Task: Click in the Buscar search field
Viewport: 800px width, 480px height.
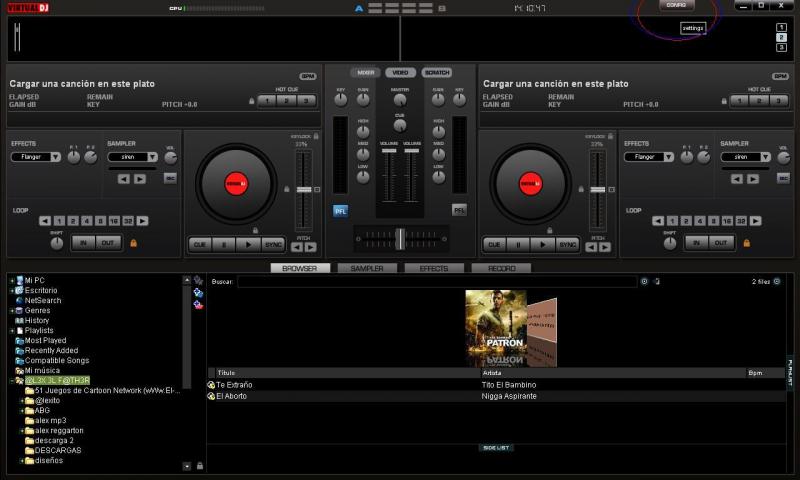Action: [x=436, y=282]
